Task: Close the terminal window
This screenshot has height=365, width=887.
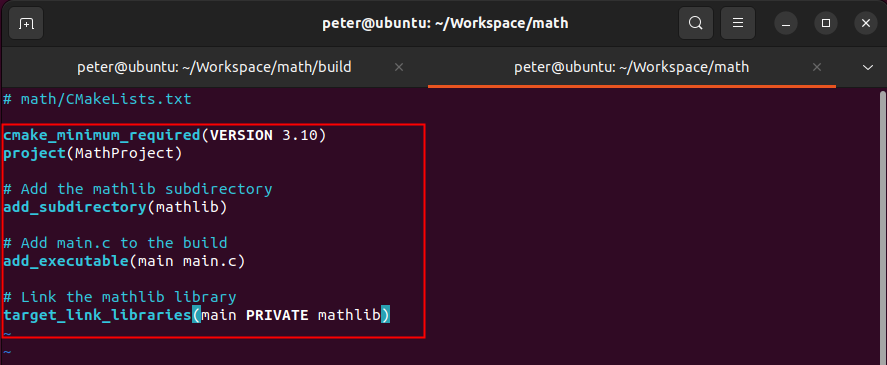Action: point(865,23)
